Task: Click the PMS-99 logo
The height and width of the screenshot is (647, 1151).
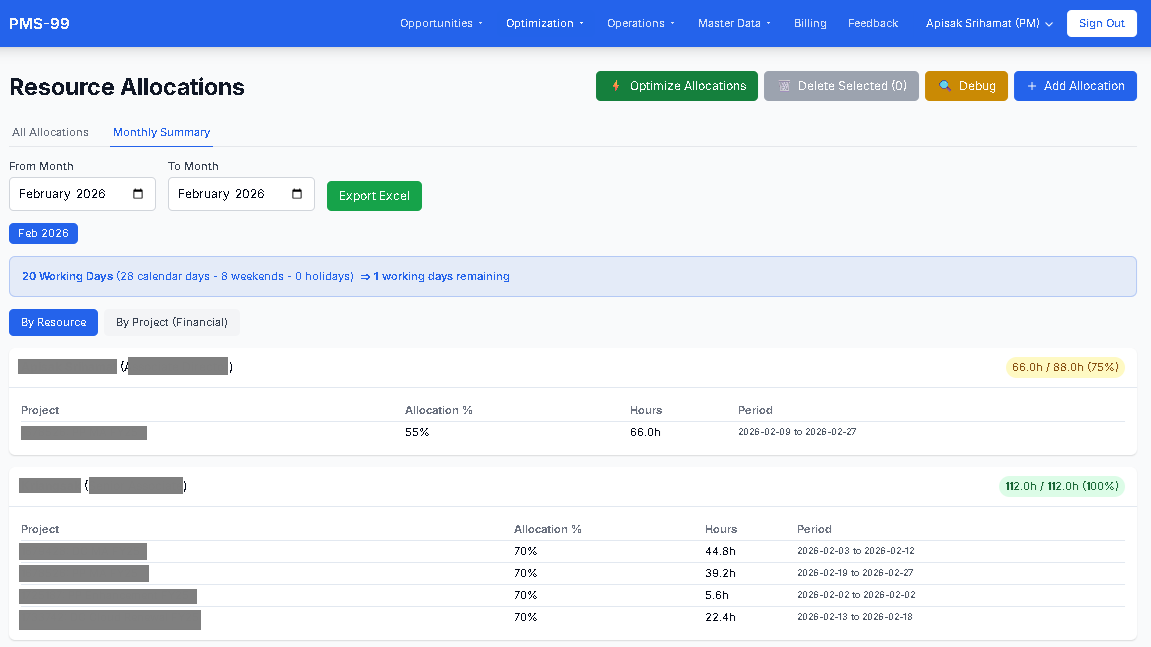Action: point(39,23)
